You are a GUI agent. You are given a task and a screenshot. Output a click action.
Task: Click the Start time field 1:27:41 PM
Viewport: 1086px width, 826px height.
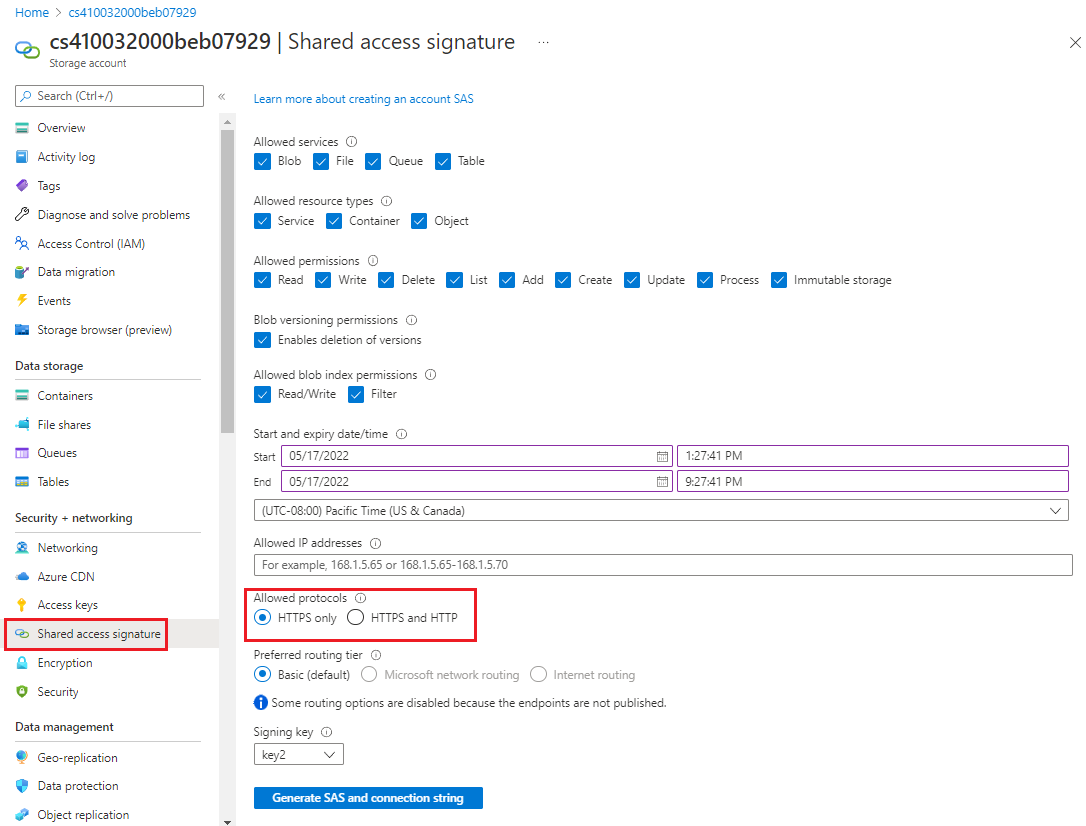tap(873, 456)
